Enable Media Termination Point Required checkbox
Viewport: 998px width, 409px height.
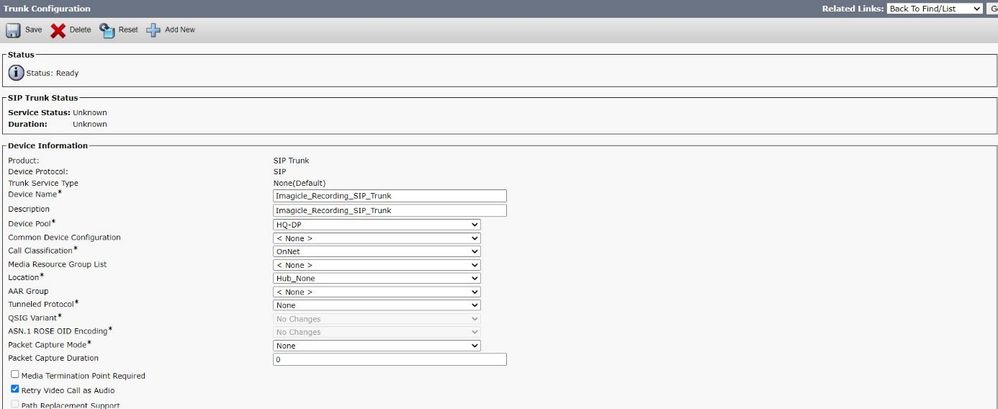point(15,375)
